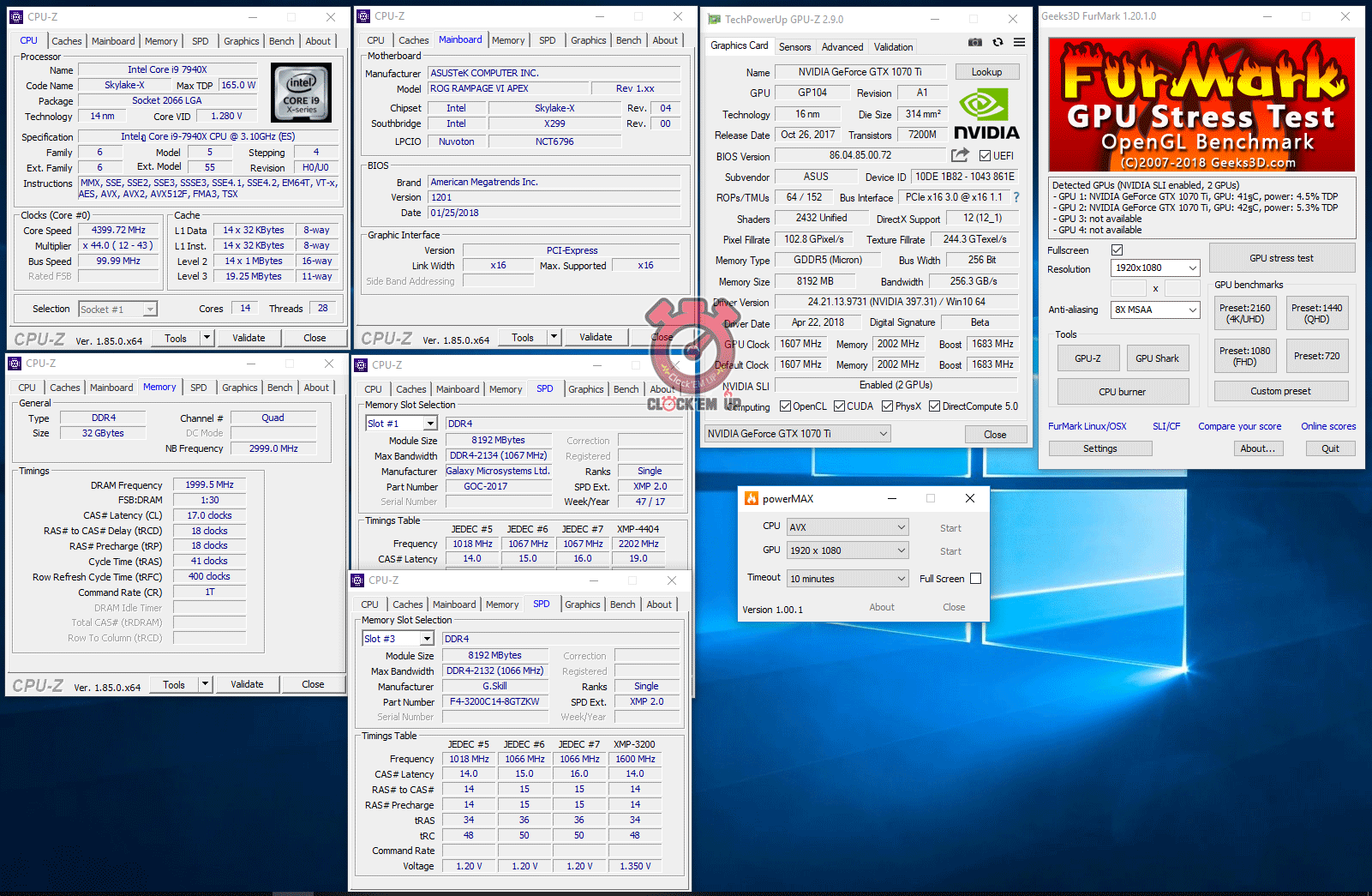
Task: Open the GPU-Z hamburger menu icon
Action: click(1019, 42)
